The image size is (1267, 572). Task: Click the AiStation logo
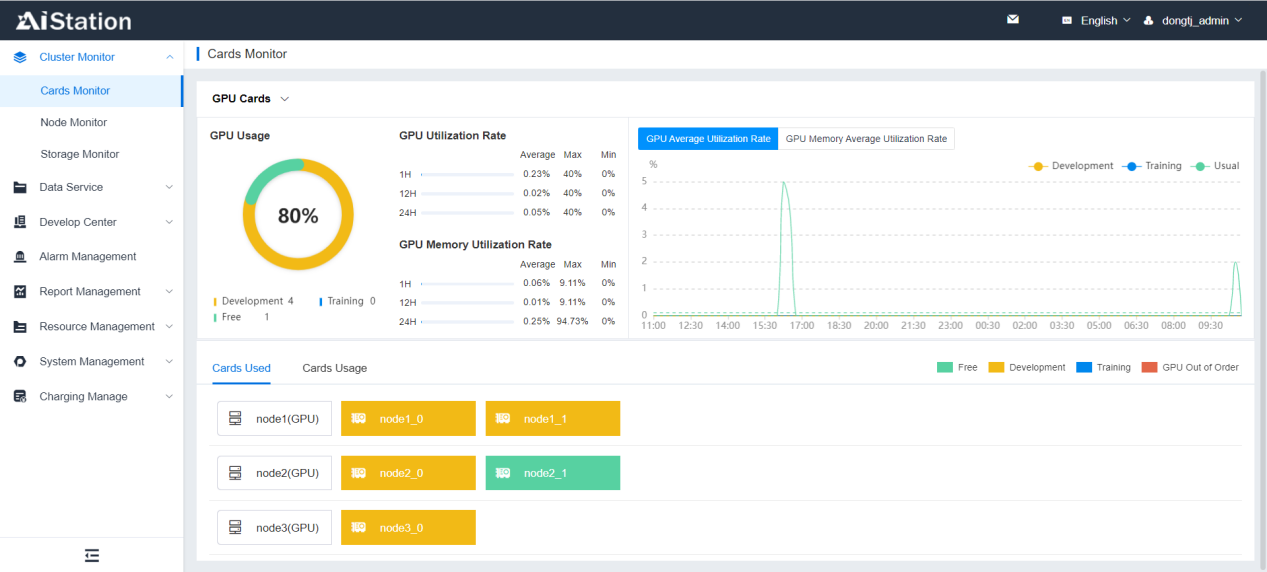point(74,21)
